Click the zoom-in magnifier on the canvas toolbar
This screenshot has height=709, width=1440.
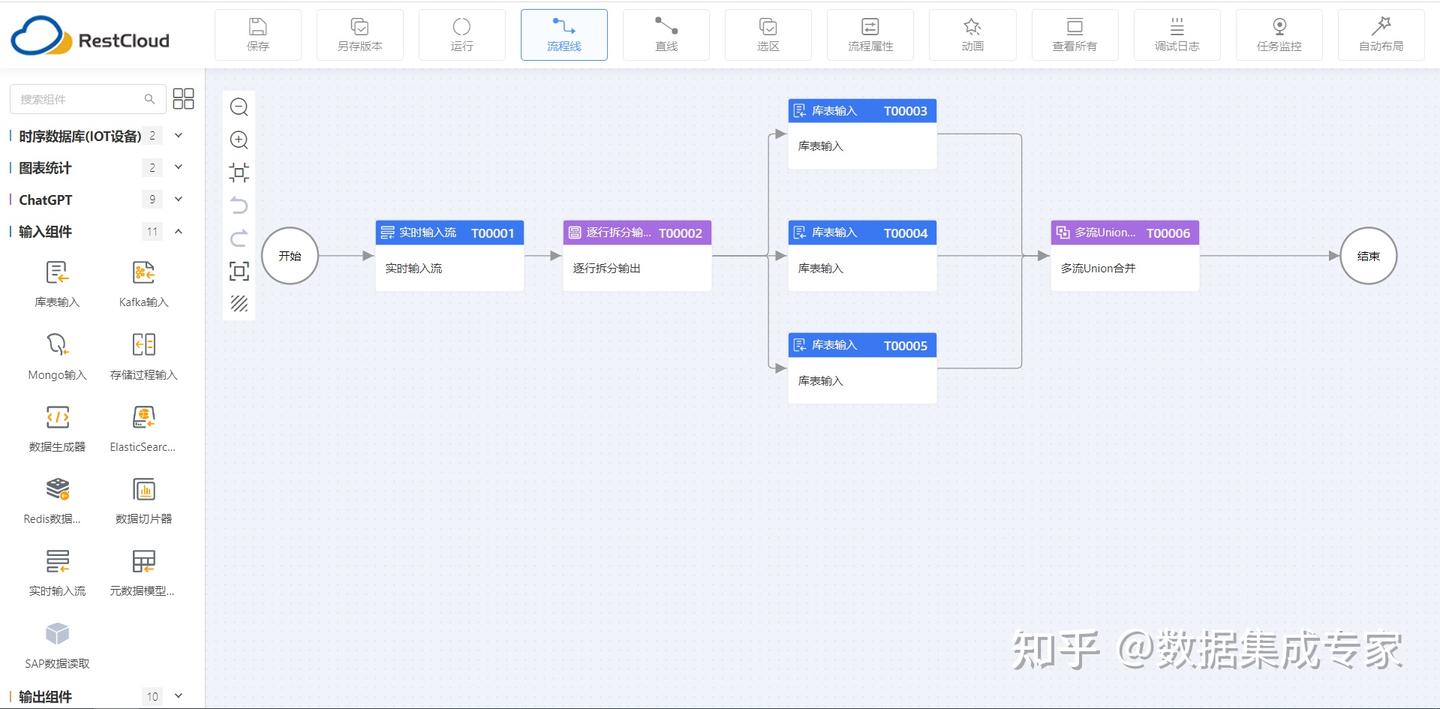point(238,140)
